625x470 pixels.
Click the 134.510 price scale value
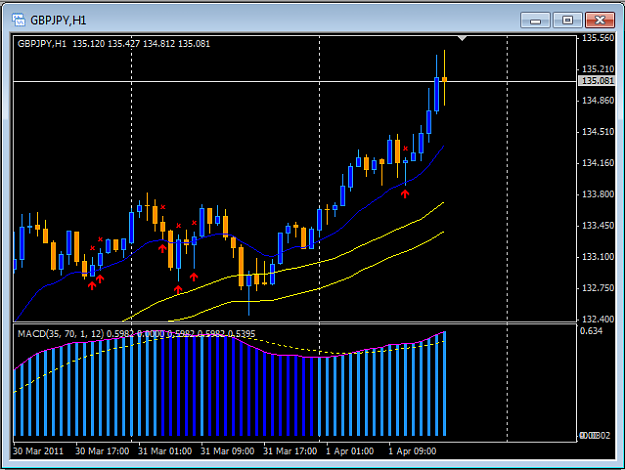[598, 132]
